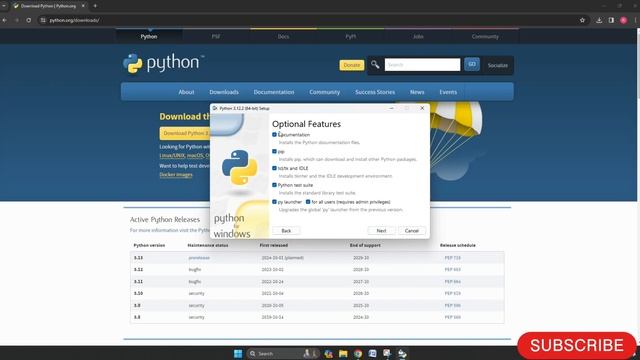Toggle for all users checkbox

coord(308,202)
